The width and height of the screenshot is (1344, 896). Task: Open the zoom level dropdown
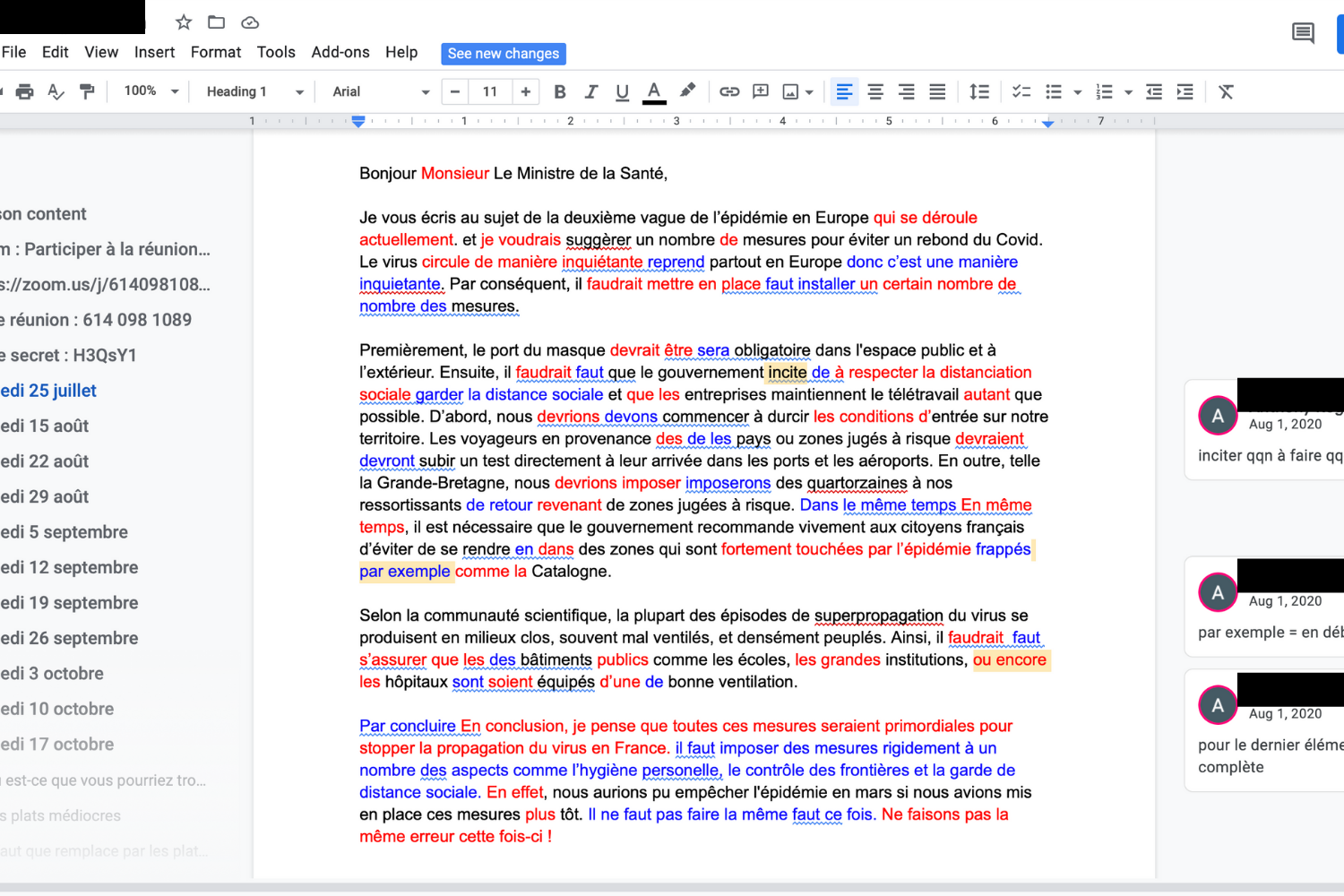point(151,91)
